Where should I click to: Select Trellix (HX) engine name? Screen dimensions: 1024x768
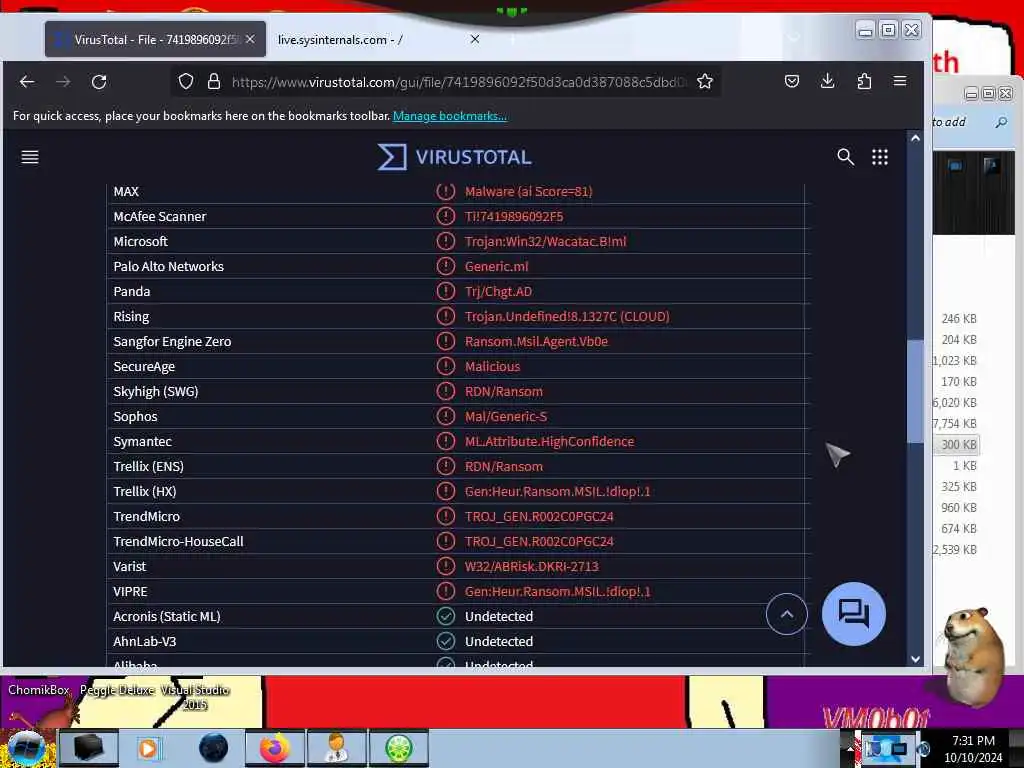coord(144,492)
